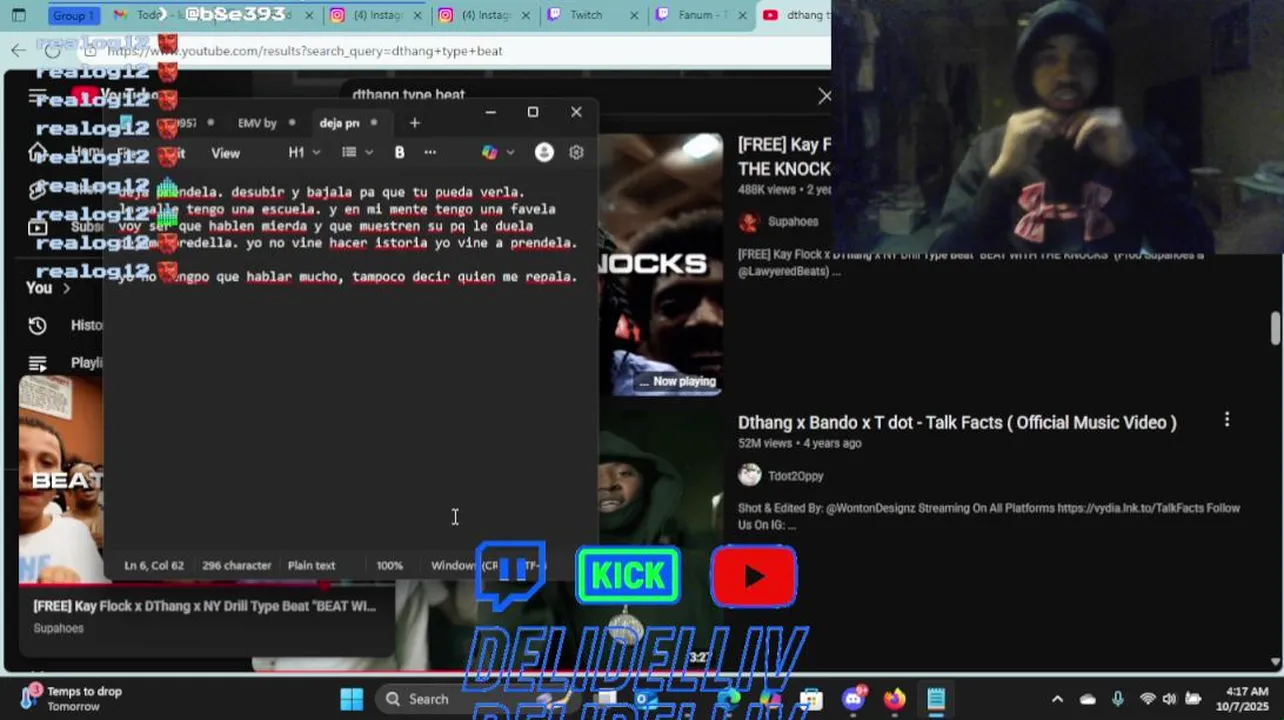
Task: Open the YouTube hamburger guide menu
Action: tap(38, 96)
